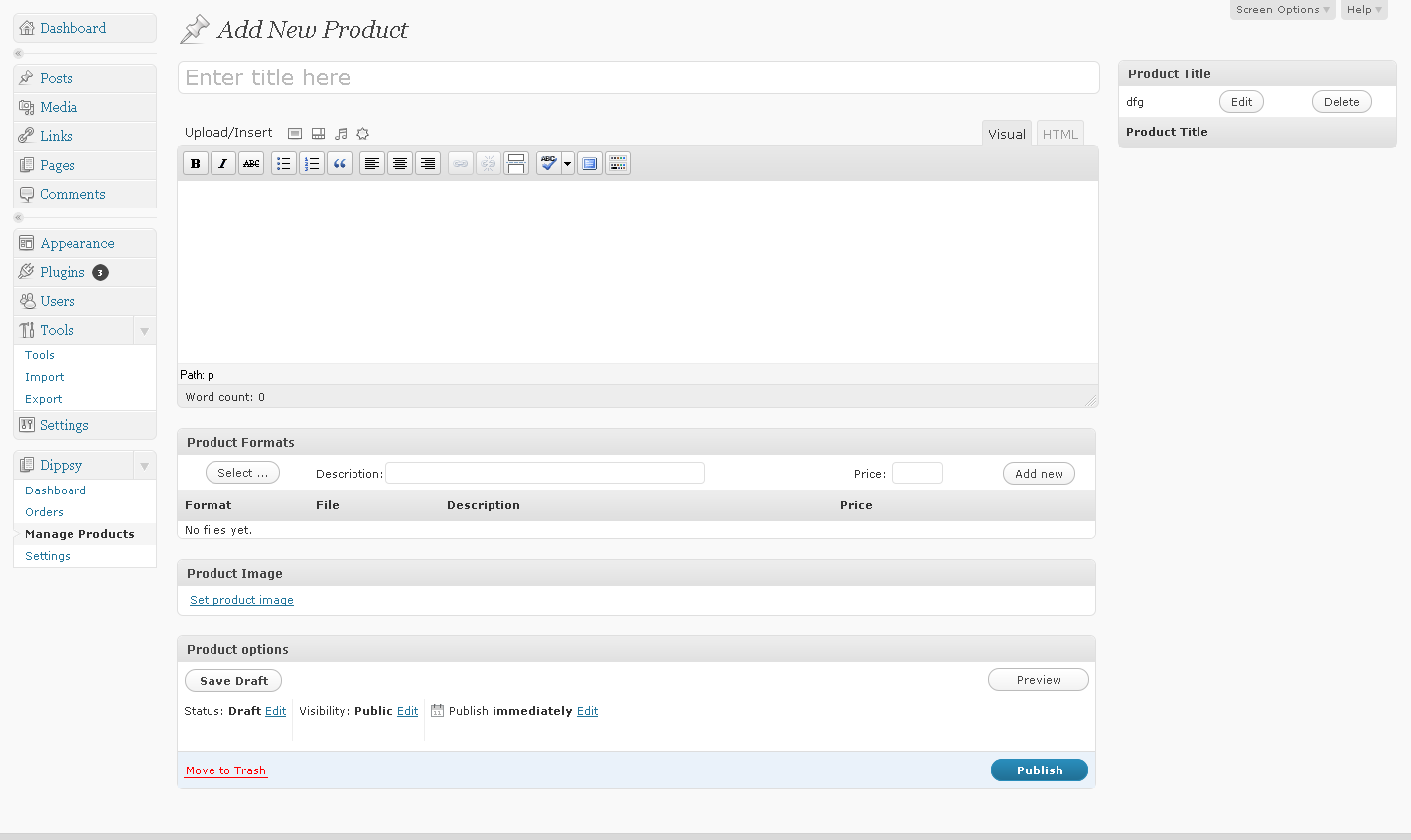The image size is (1411, 840).
Task: Expand the Screen Options panel
Action: coord(1282,10)
